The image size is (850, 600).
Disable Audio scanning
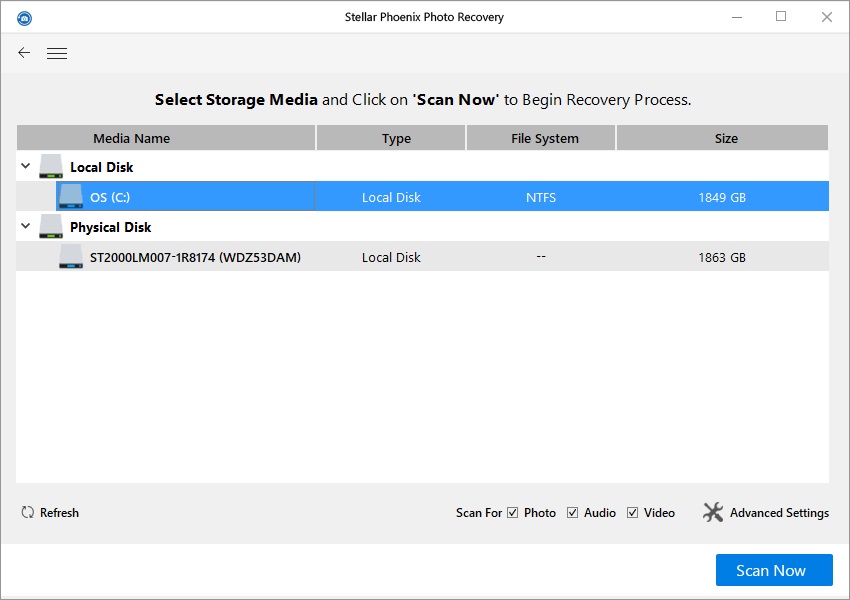[571, 512]
